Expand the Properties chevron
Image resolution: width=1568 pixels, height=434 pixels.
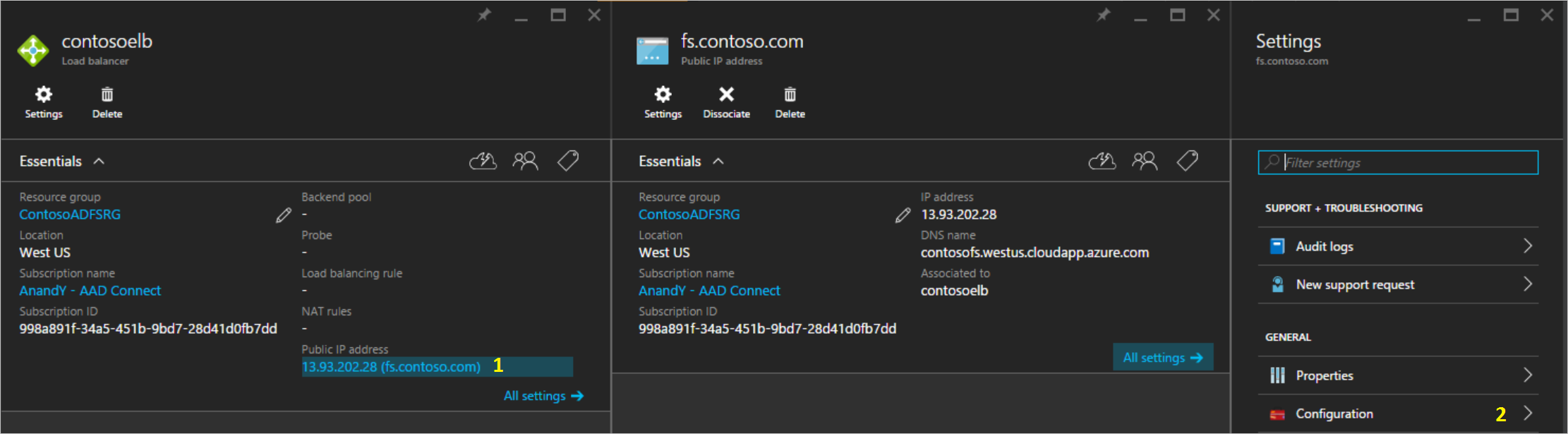[1528, 375]
